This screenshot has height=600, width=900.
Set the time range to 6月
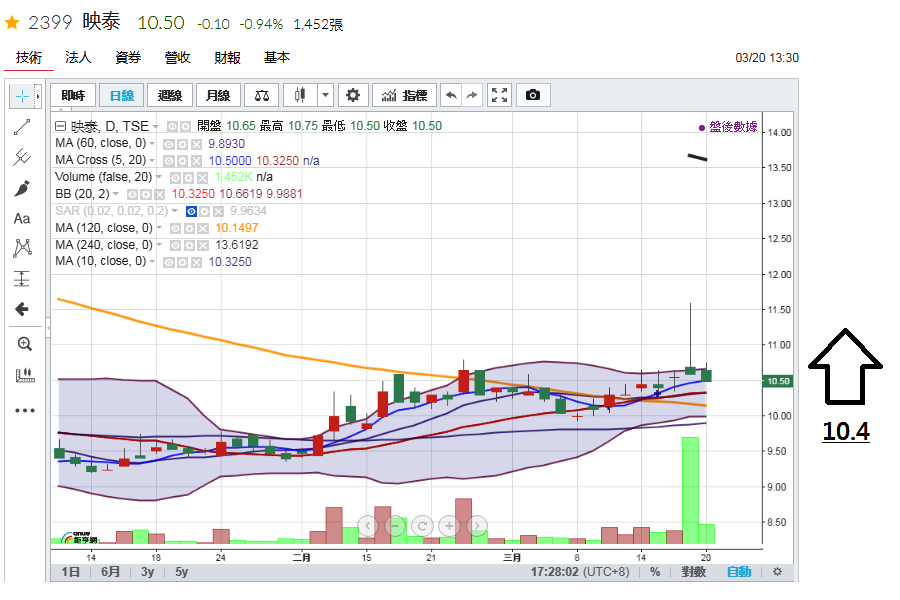click(110, 572)
